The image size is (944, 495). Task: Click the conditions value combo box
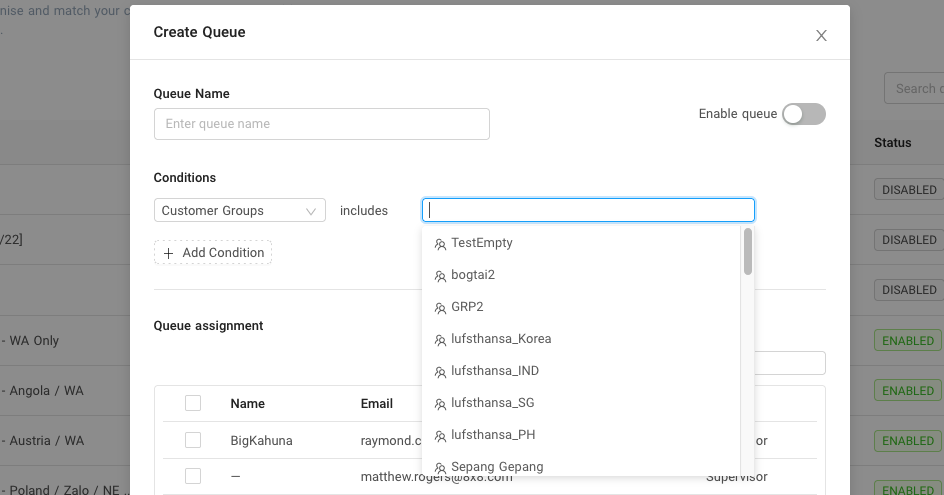point(588,210)
